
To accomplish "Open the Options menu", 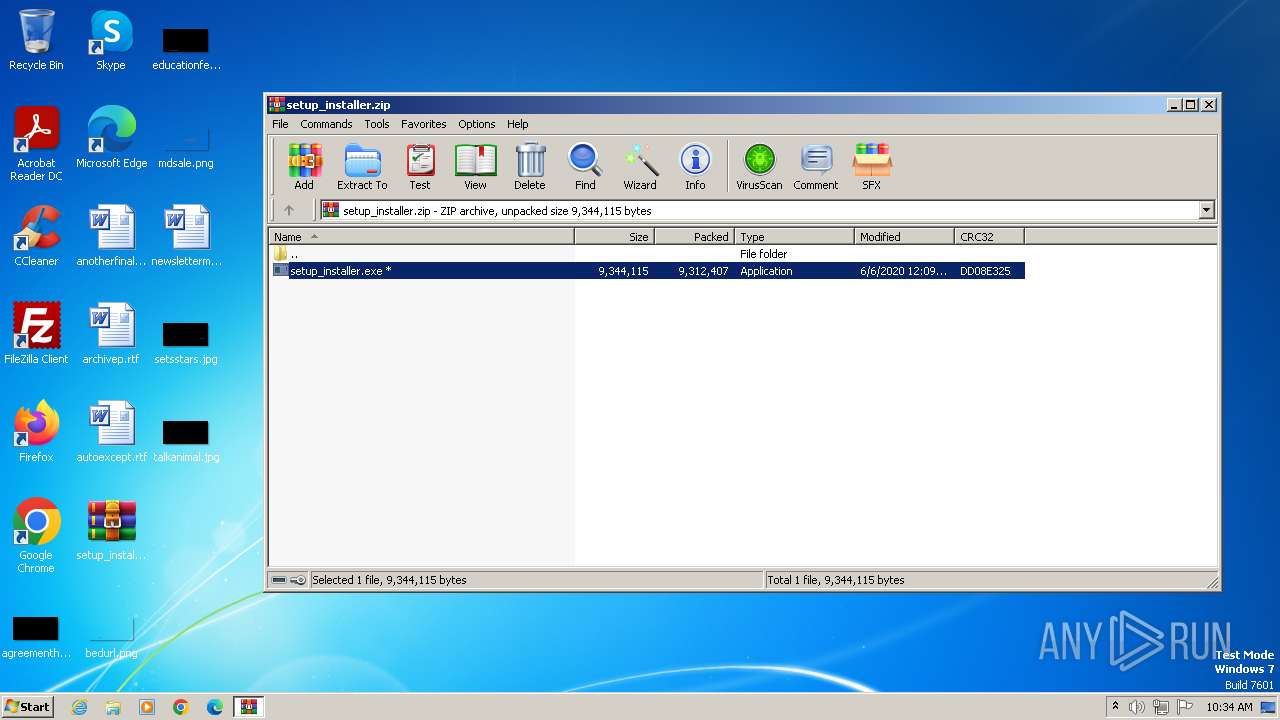I will click(x=477, y=124).
